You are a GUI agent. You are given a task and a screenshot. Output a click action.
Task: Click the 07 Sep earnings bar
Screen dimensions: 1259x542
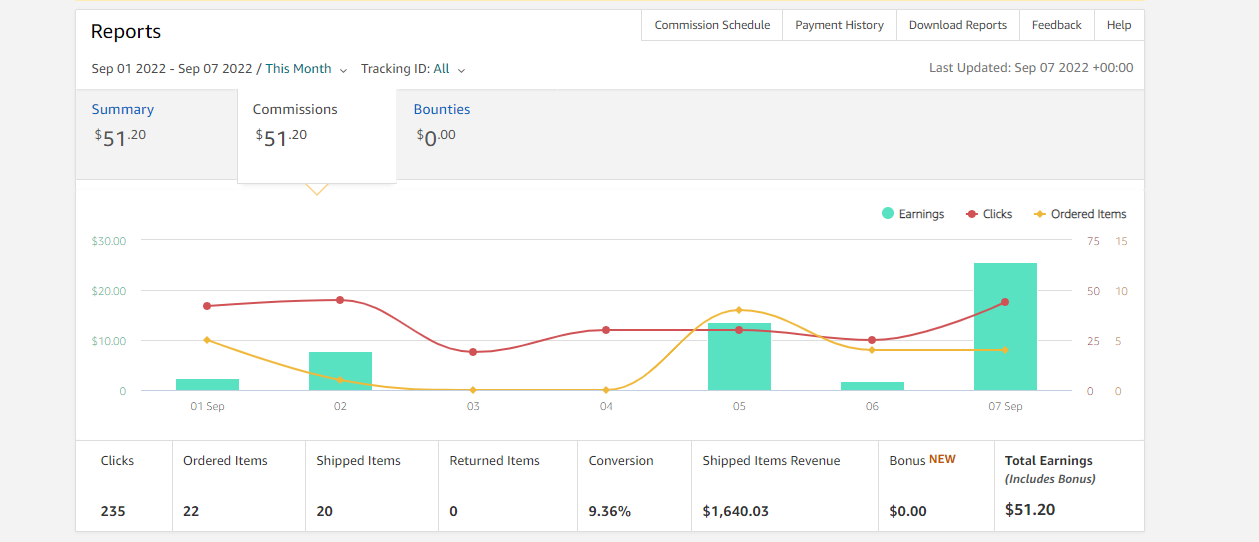(x=1005, y=327)
